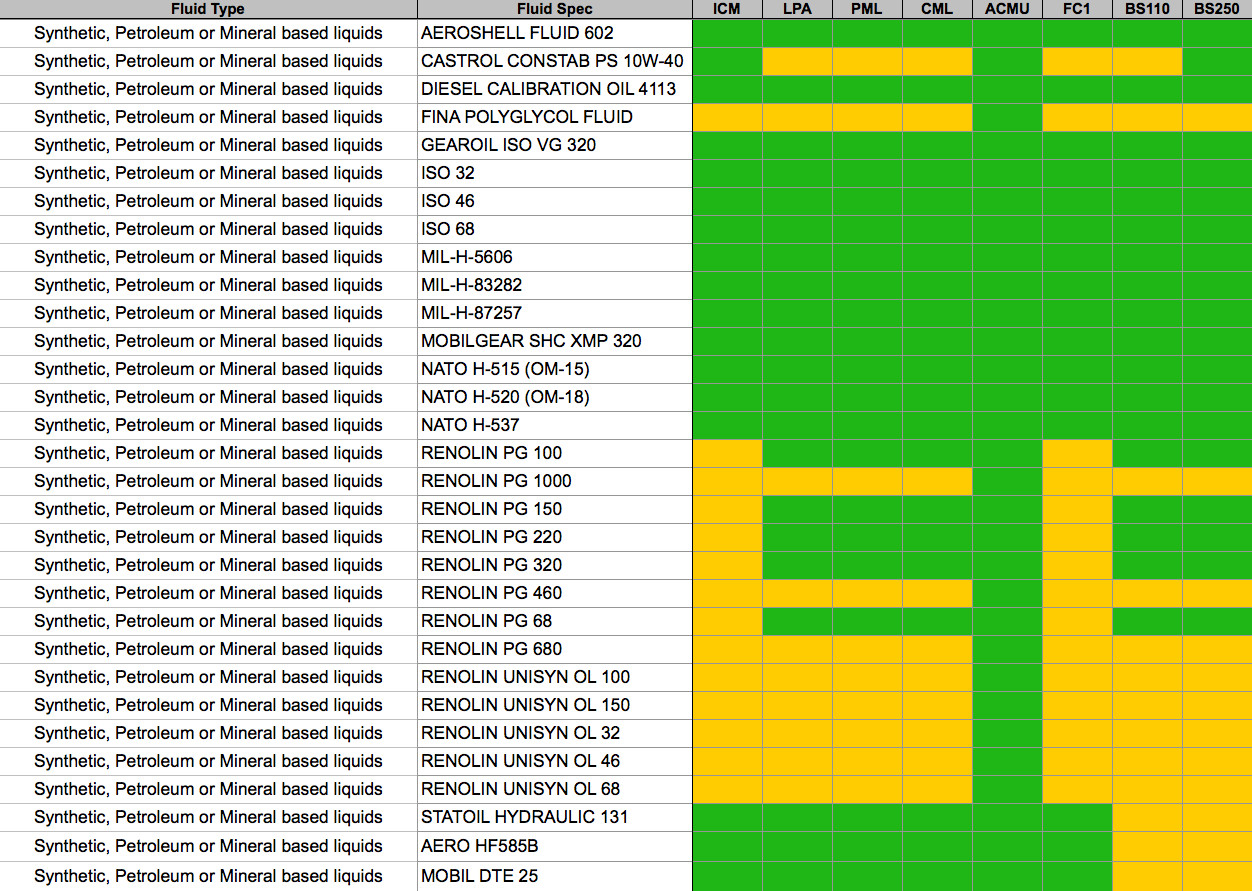Click Fluid Type cell in AEROSHELL row
Viewport: 1252px width, 891px height.
tap(208, 33)
